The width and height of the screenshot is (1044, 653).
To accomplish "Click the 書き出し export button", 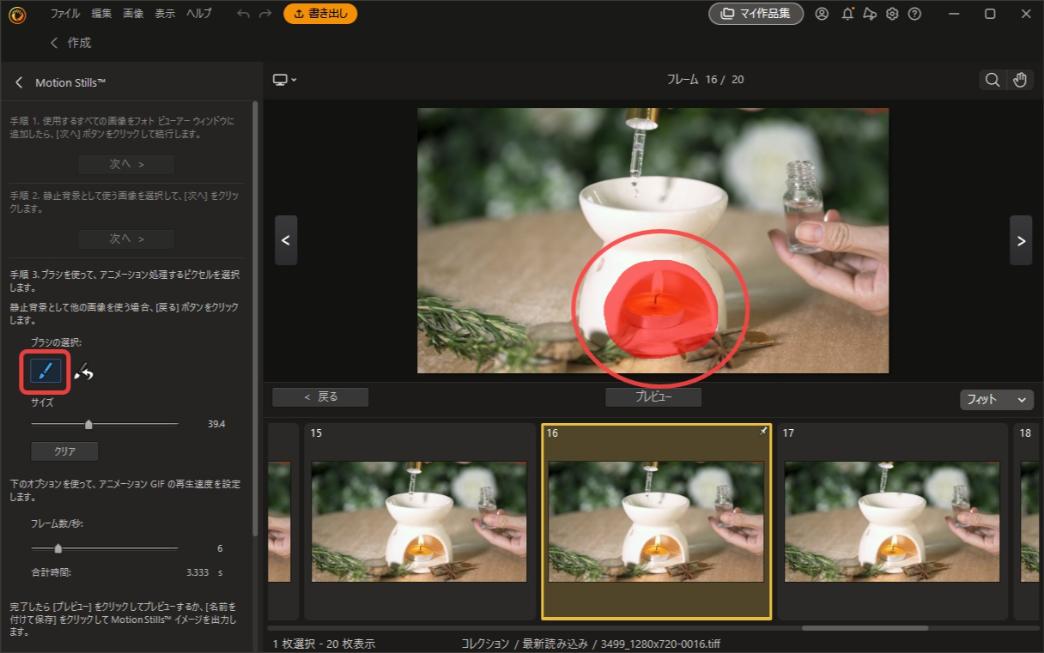I will coord(320,14).
